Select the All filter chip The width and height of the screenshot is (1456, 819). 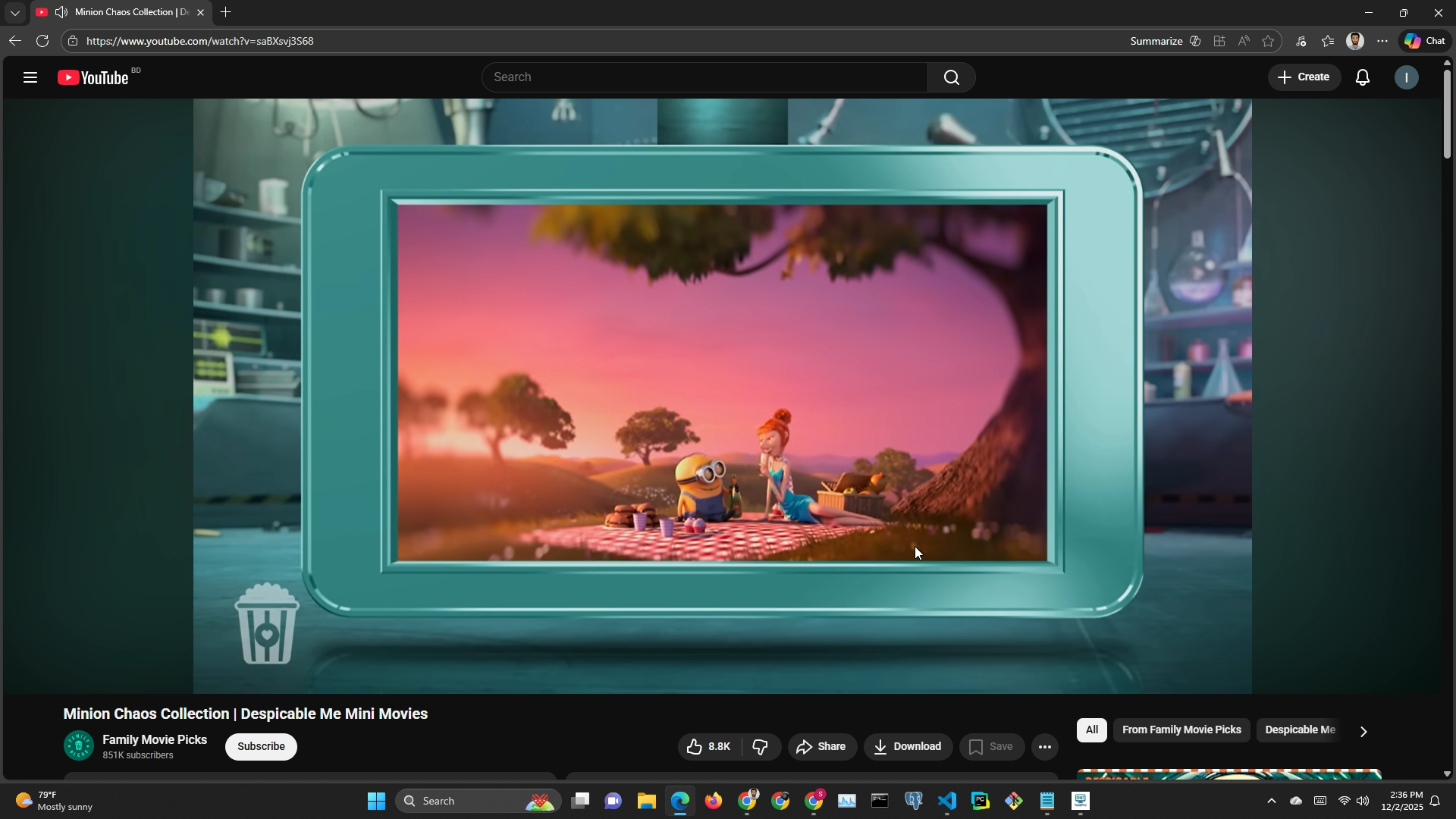click(1091, 730)
